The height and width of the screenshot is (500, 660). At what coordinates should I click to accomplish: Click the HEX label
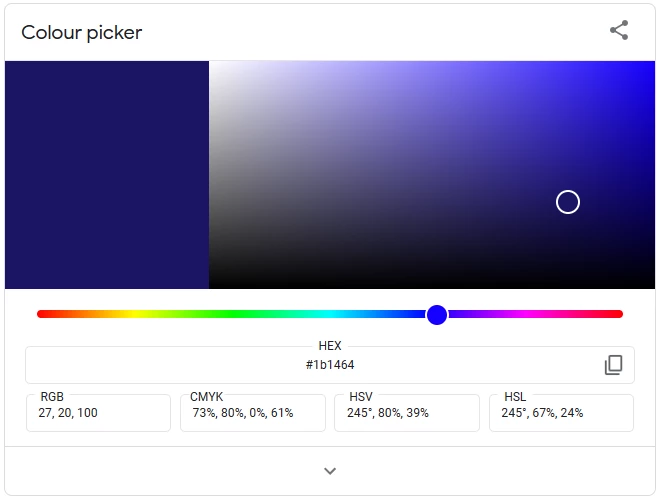[330, 346]
